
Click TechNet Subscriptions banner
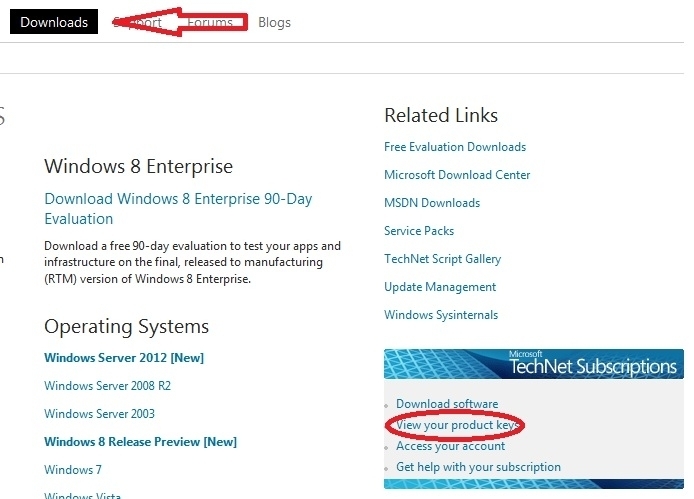coord(534,364)
